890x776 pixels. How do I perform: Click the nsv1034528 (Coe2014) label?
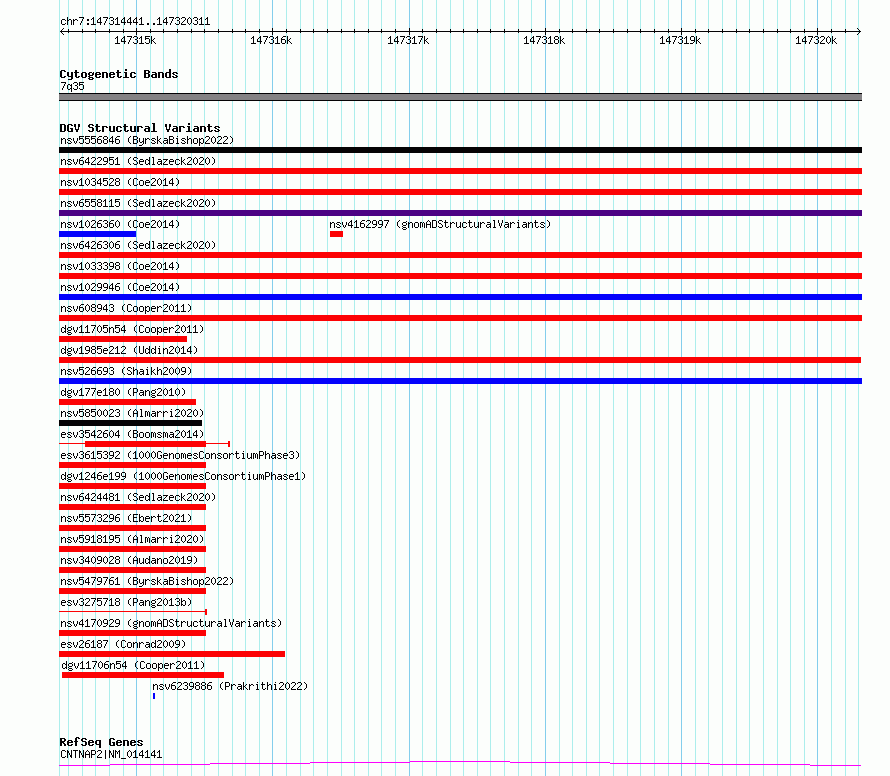[120, 182]
